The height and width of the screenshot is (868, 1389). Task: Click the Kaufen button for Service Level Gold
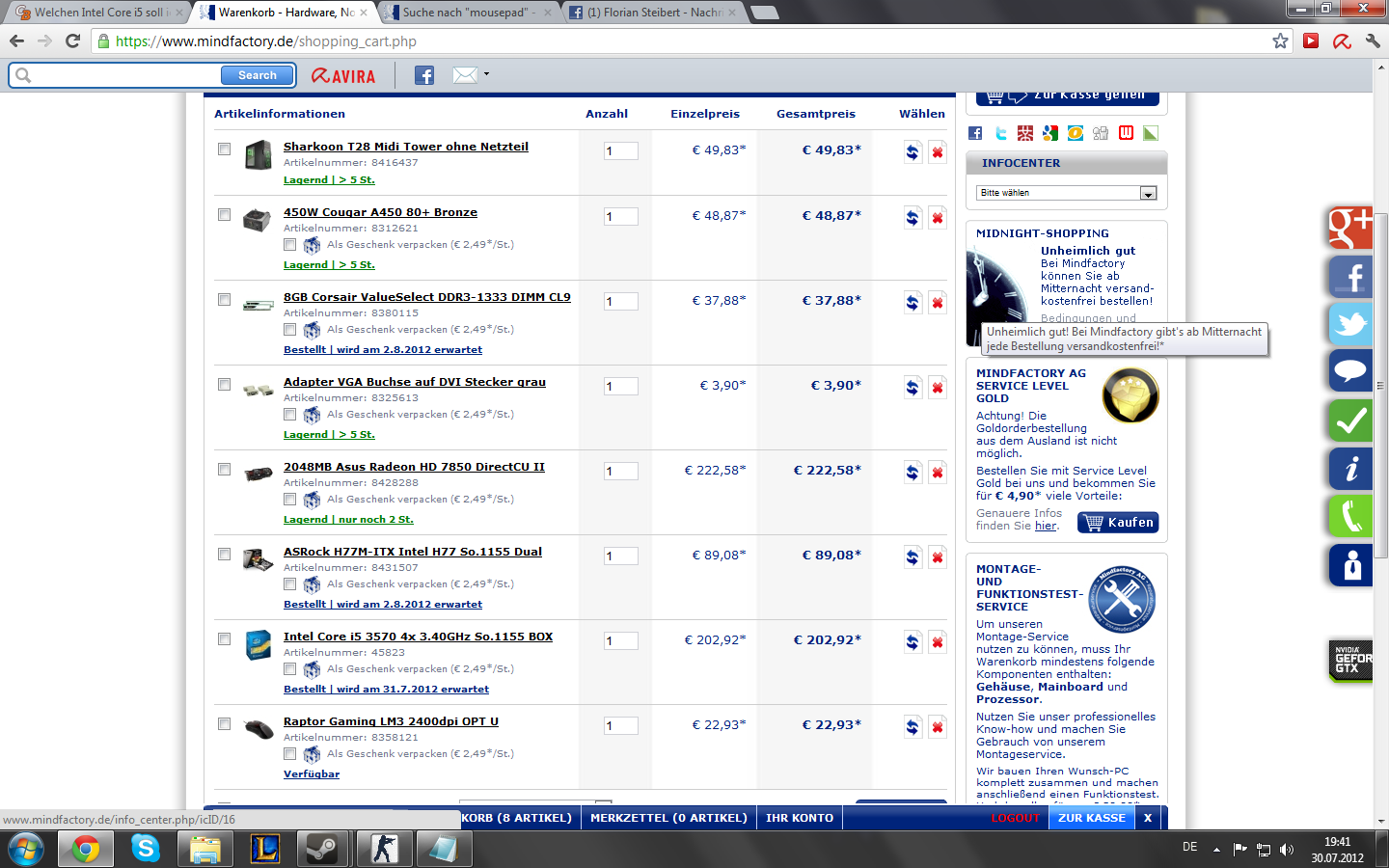(x=1119, y=523)
